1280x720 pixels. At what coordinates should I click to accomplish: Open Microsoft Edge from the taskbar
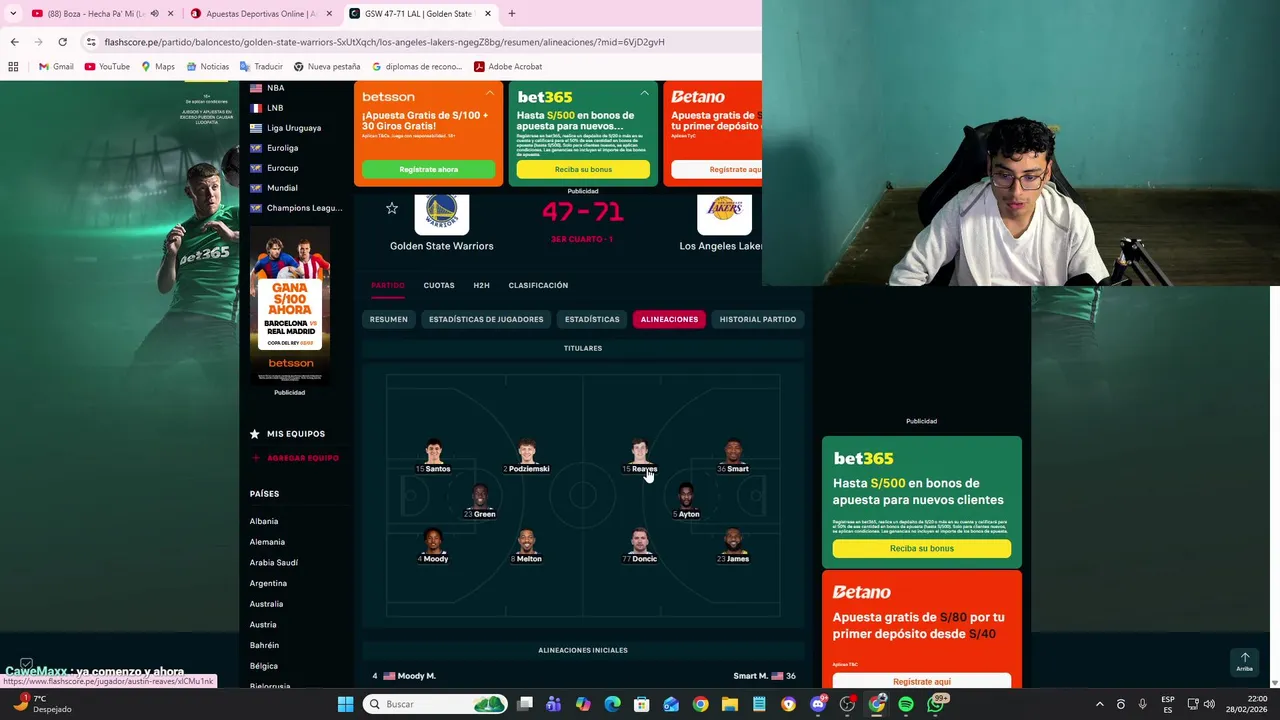[613, 704]
